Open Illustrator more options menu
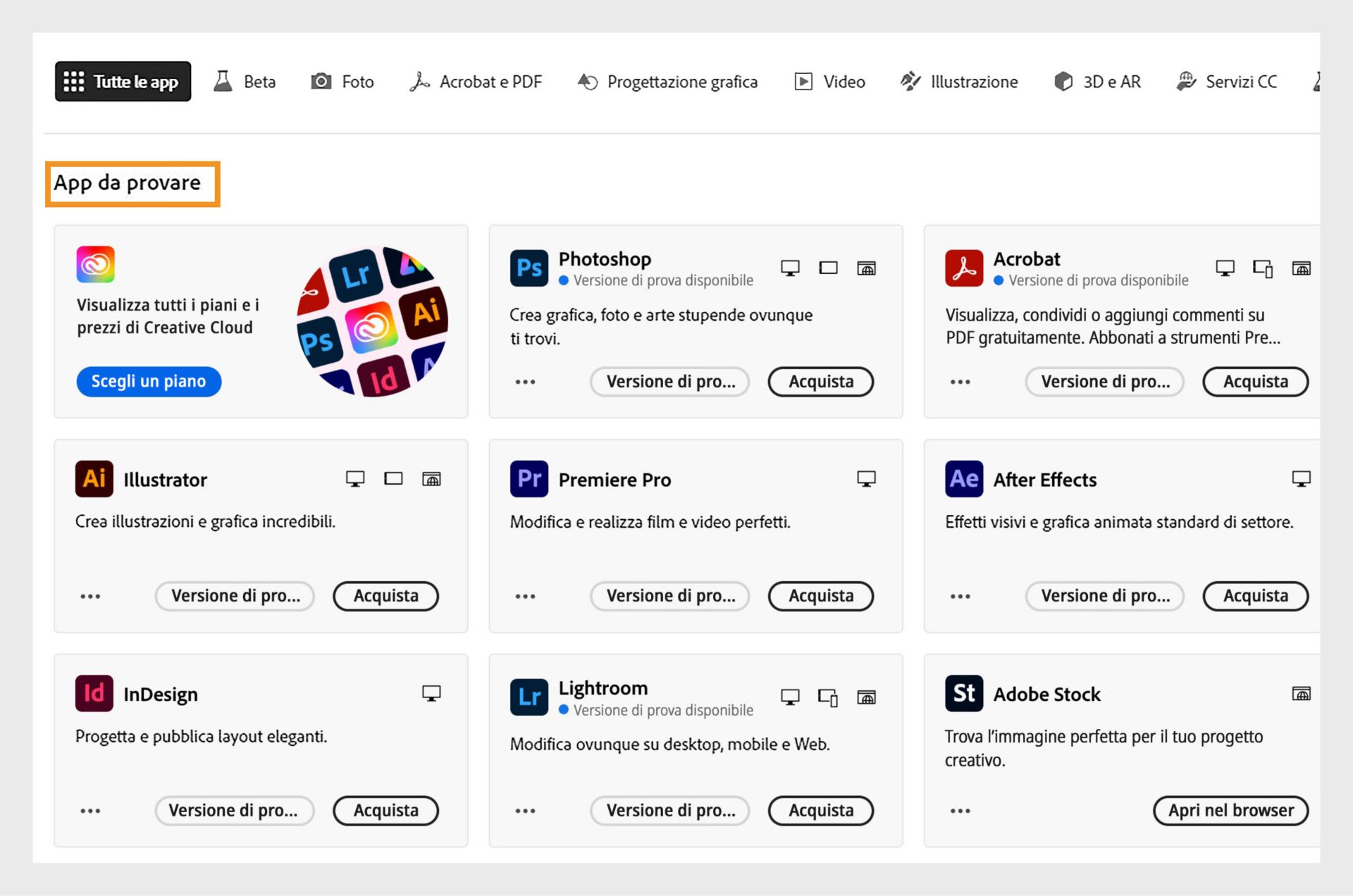Screen dimensions: 1353x896 [90, 596]
